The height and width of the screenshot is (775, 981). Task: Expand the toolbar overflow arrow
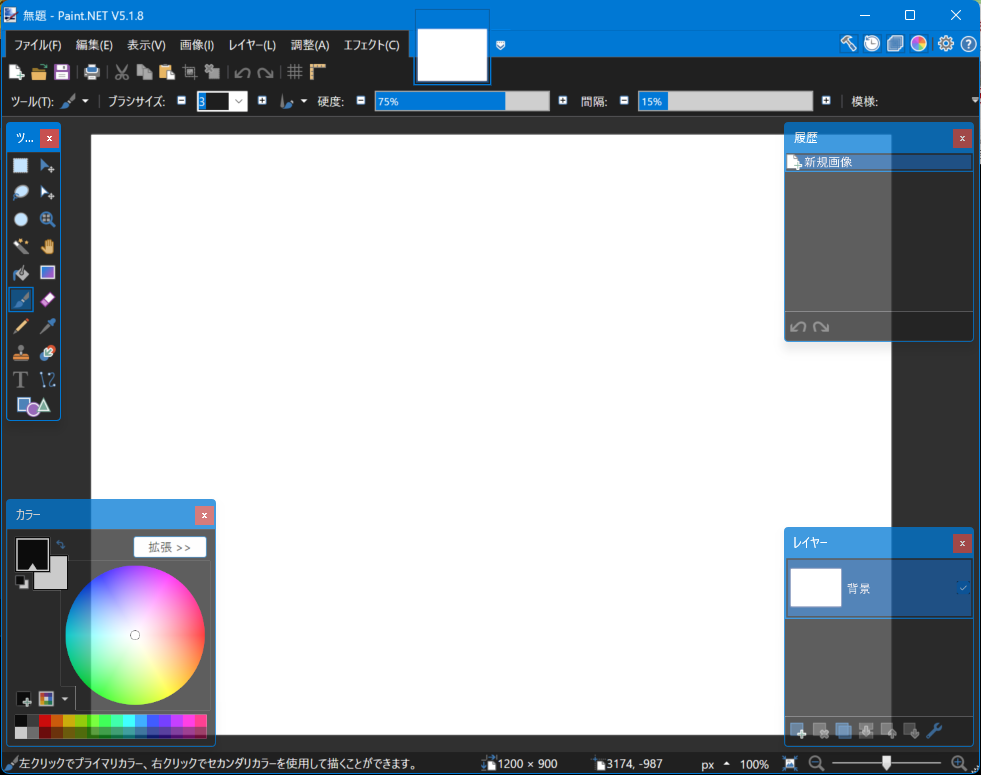pyautogui.click(x=975, y=100)
